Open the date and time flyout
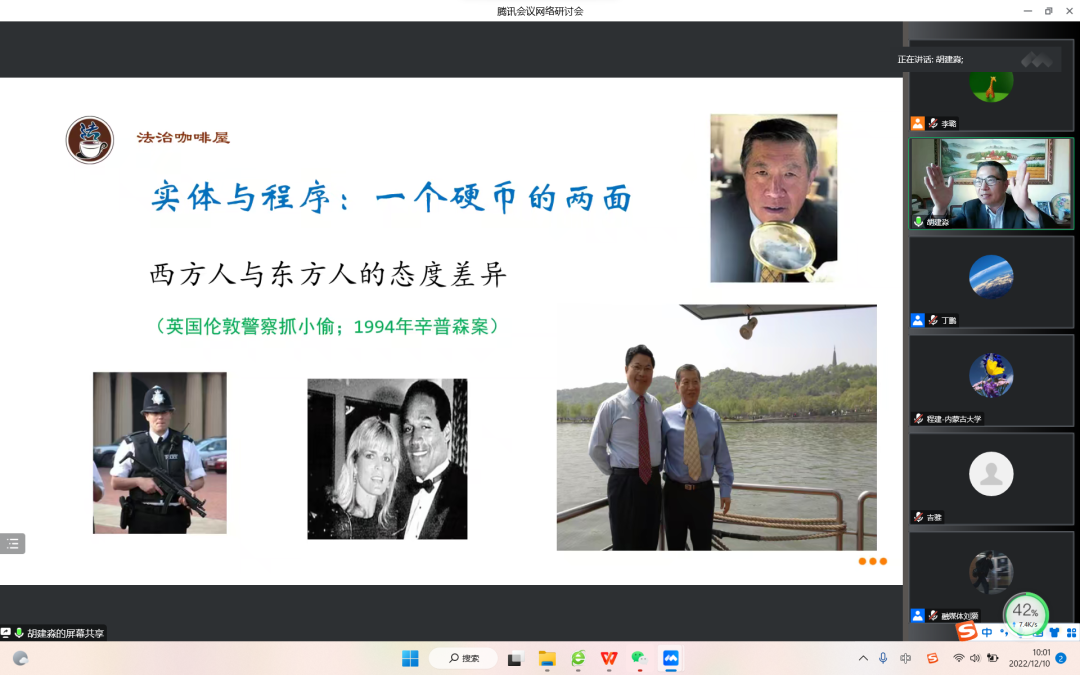Viewport: 1080px width, 675px height. [1028, 658]
